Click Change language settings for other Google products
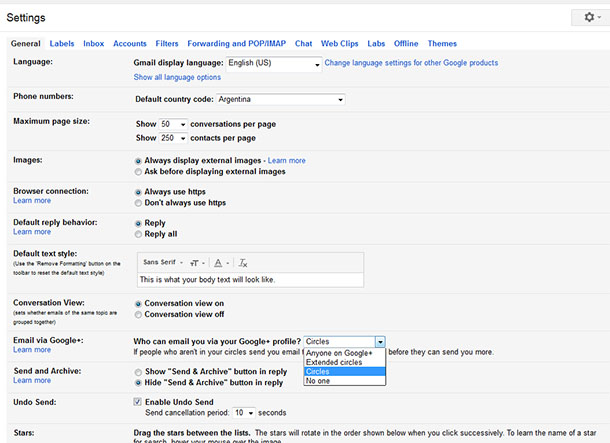This screenshot has width=610, height=443. click(411, 63)
